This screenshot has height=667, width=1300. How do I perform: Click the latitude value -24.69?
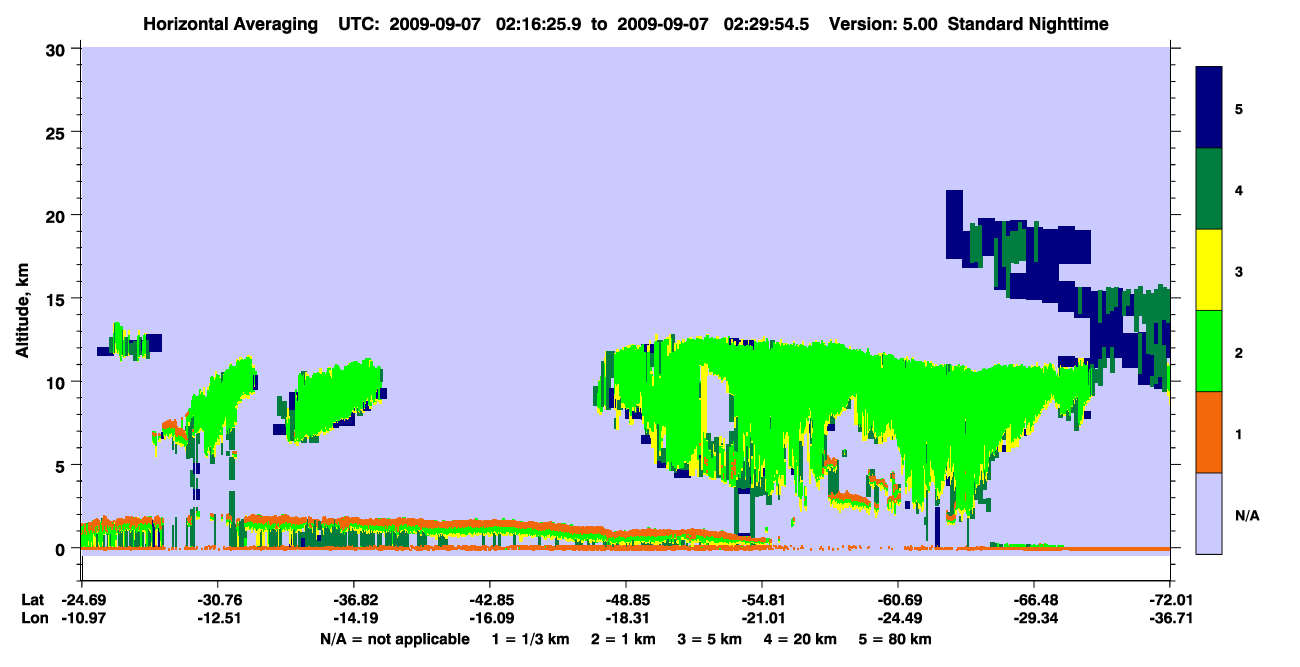pyautogui.click(x=82, y=600)
